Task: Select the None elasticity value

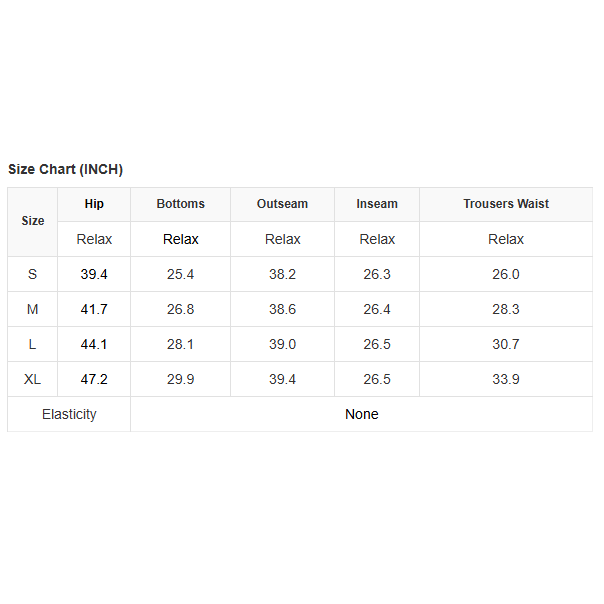Action: coord(361,414)
